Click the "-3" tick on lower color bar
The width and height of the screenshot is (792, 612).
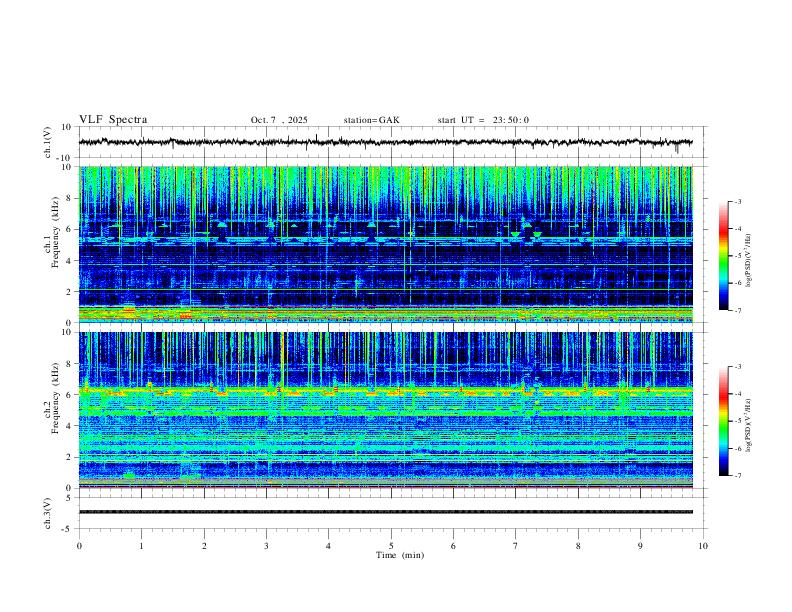tap(738, 367)
